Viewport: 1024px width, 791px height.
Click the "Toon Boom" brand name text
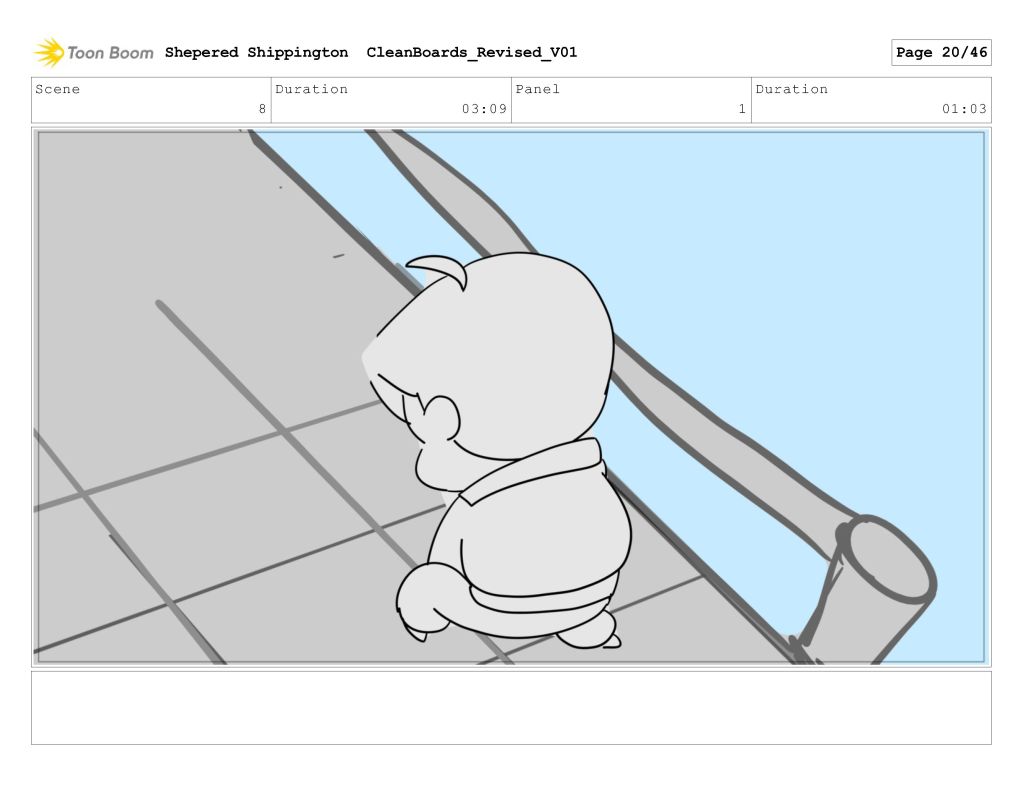[x=110, y=53]
